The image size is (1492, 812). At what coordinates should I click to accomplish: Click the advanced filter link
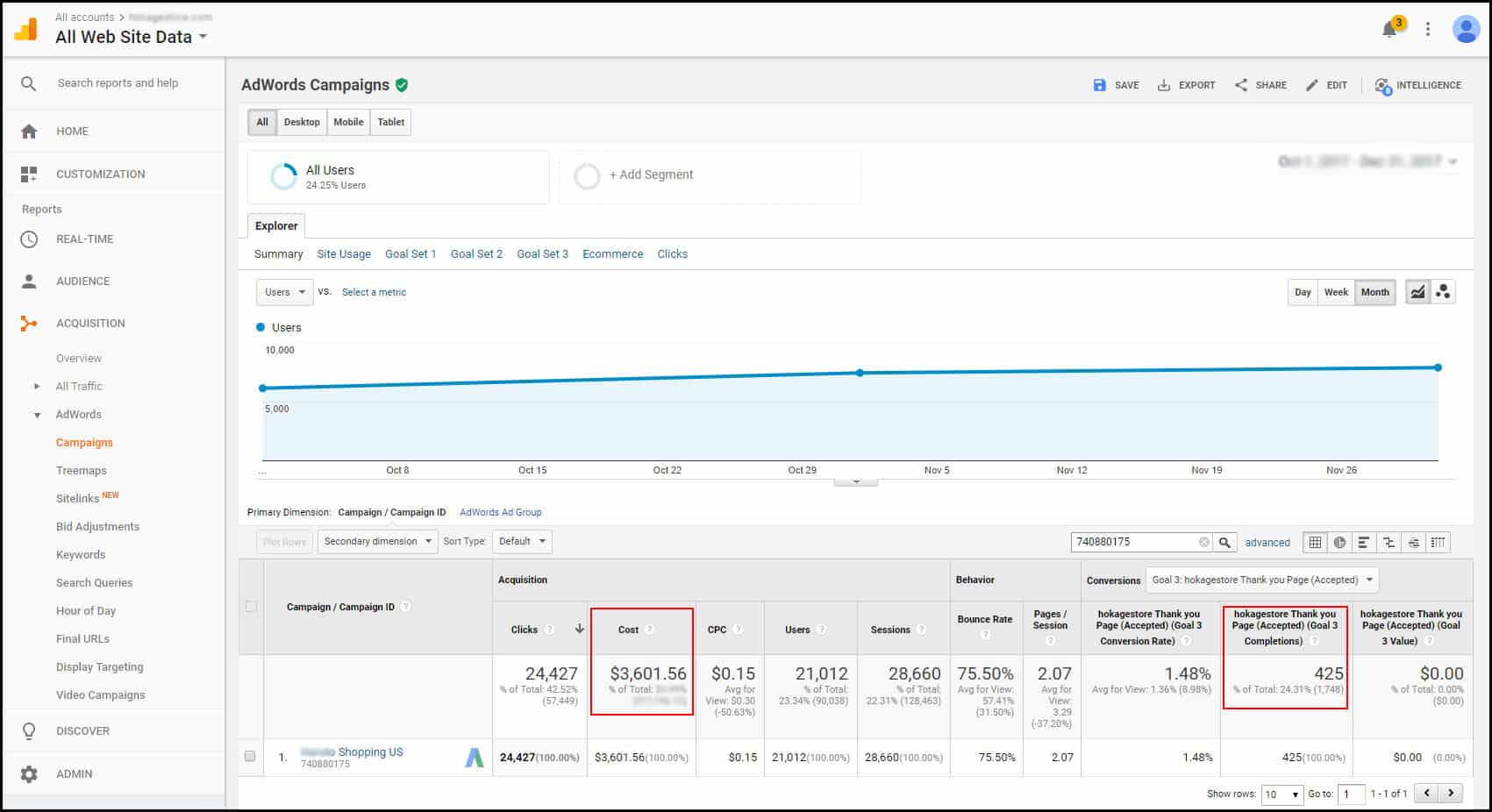coord(1267,542)
